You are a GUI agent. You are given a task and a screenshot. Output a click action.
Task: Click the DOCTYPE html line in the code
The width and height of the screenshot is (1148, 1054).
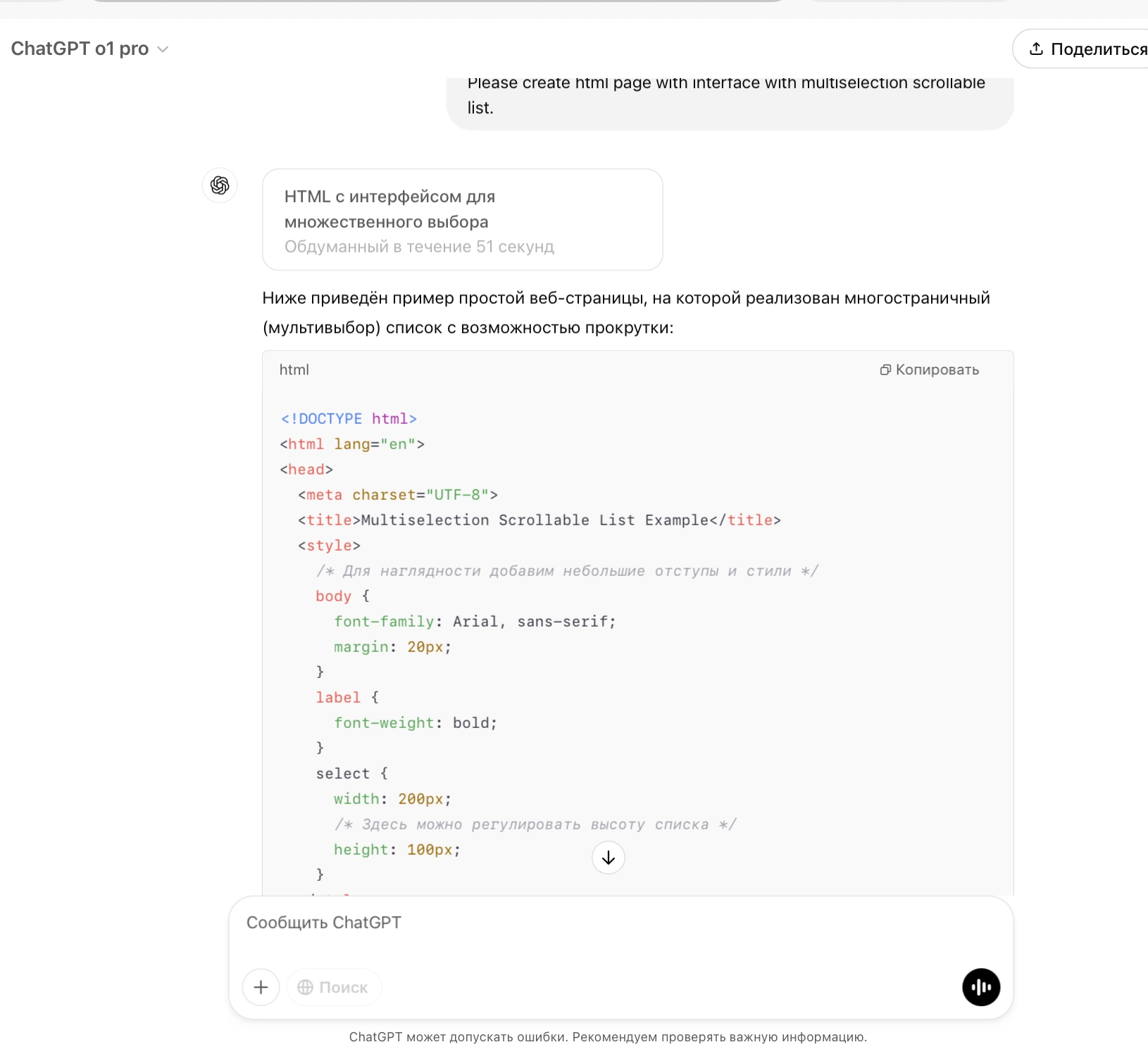click(x=349, y=419)
